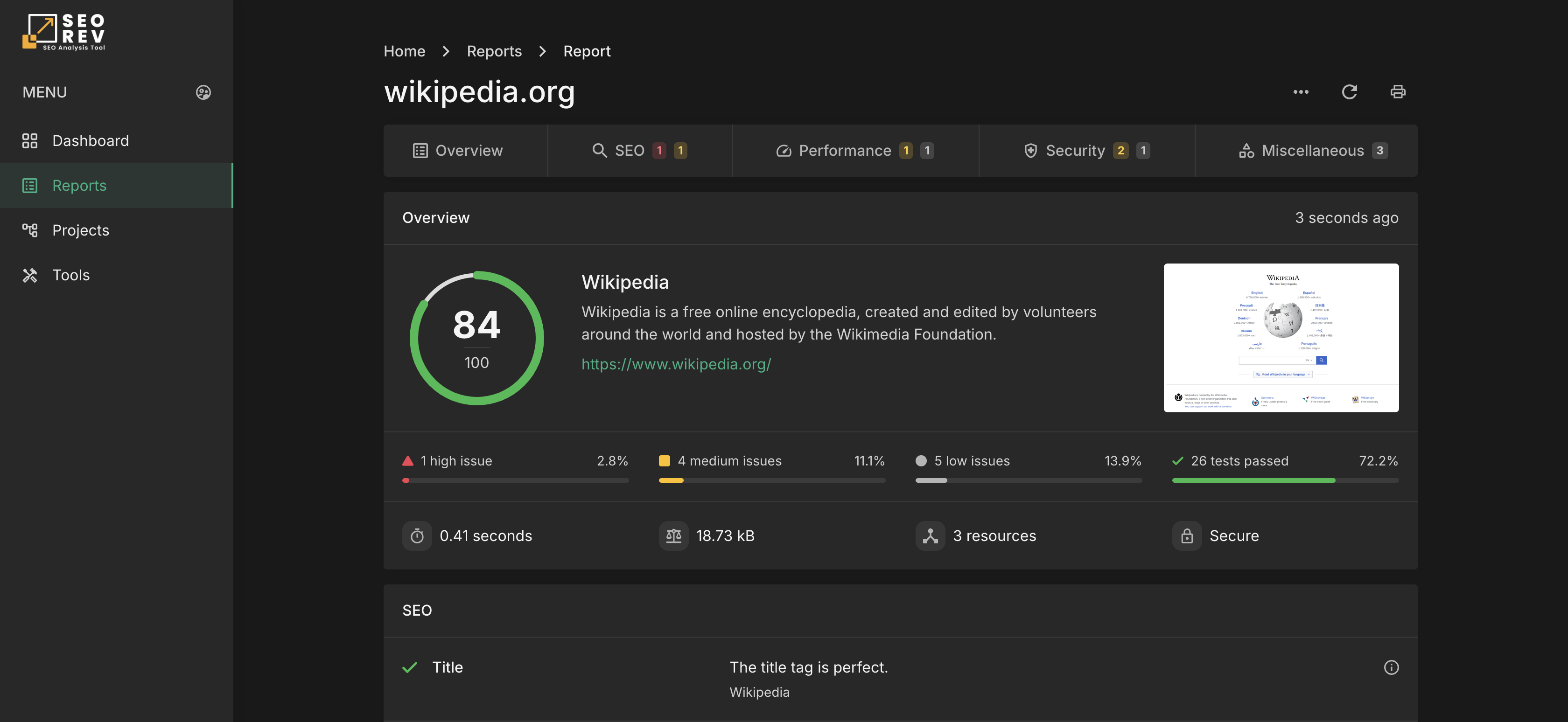Image resolution: width=1568 pixels, height=722 pixels.
Task: Click the '3 seconds ago' timestamp
Action: [1346, 218]
